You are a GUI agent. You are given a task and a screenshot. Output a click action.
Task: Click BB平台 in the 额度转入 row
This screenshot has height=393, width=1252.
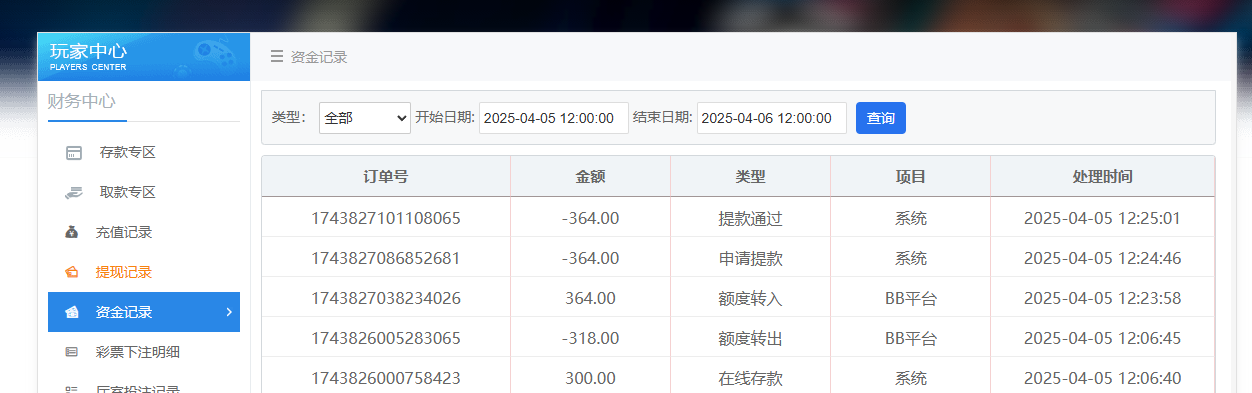pyautogui.click(x=910, y=298)
